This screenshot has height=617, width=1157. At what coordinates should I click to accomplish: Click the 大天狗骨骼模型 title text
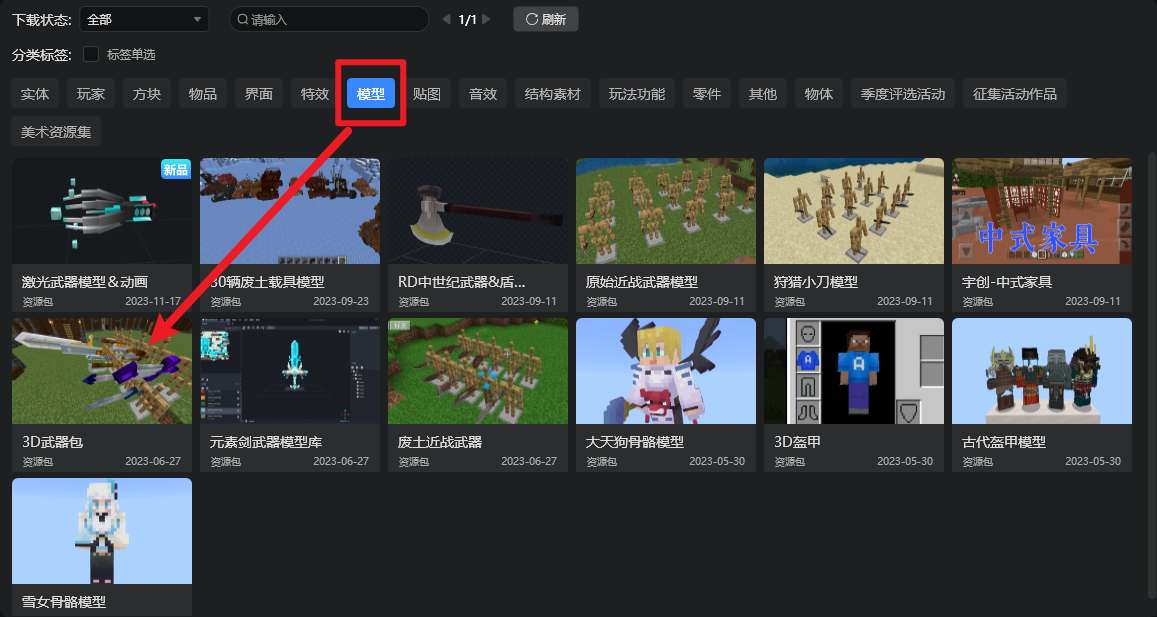(x=635, y=442)
